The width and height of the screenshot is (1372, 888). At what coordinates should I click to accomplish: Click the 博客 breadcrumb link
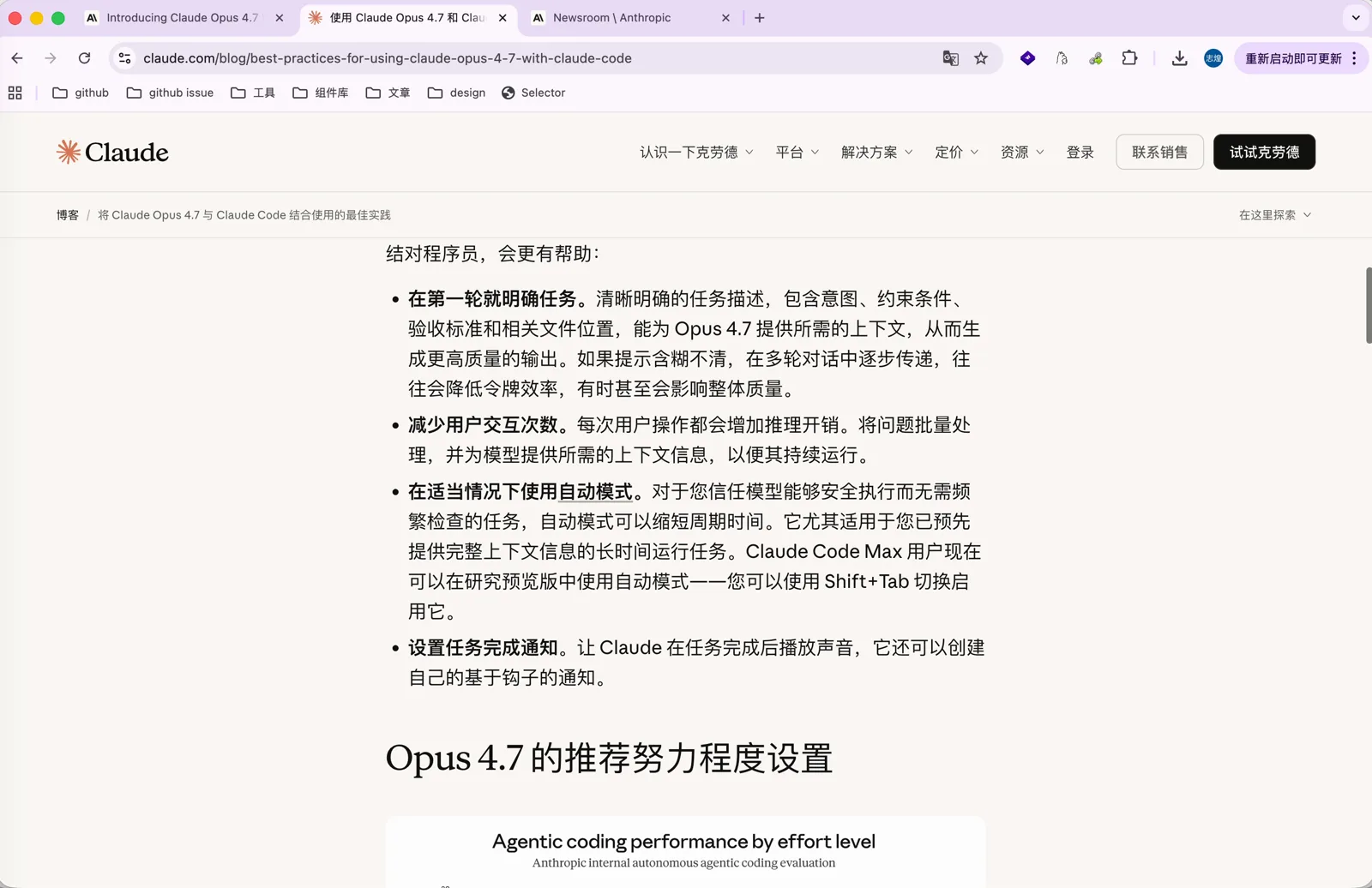[x=68, y=215]
